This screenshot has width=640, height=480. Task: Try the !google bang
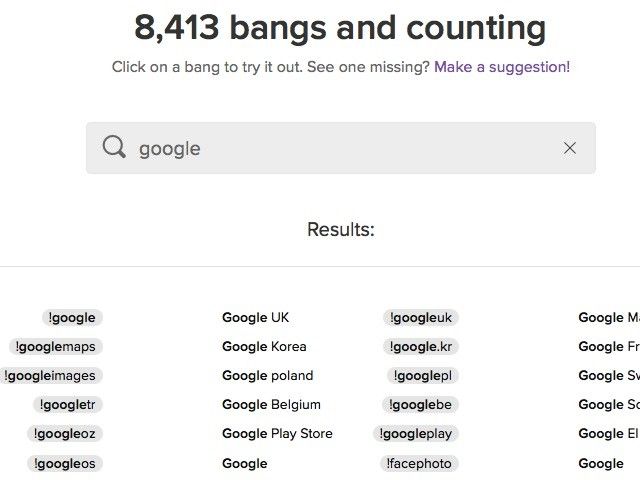coord(72,318)
